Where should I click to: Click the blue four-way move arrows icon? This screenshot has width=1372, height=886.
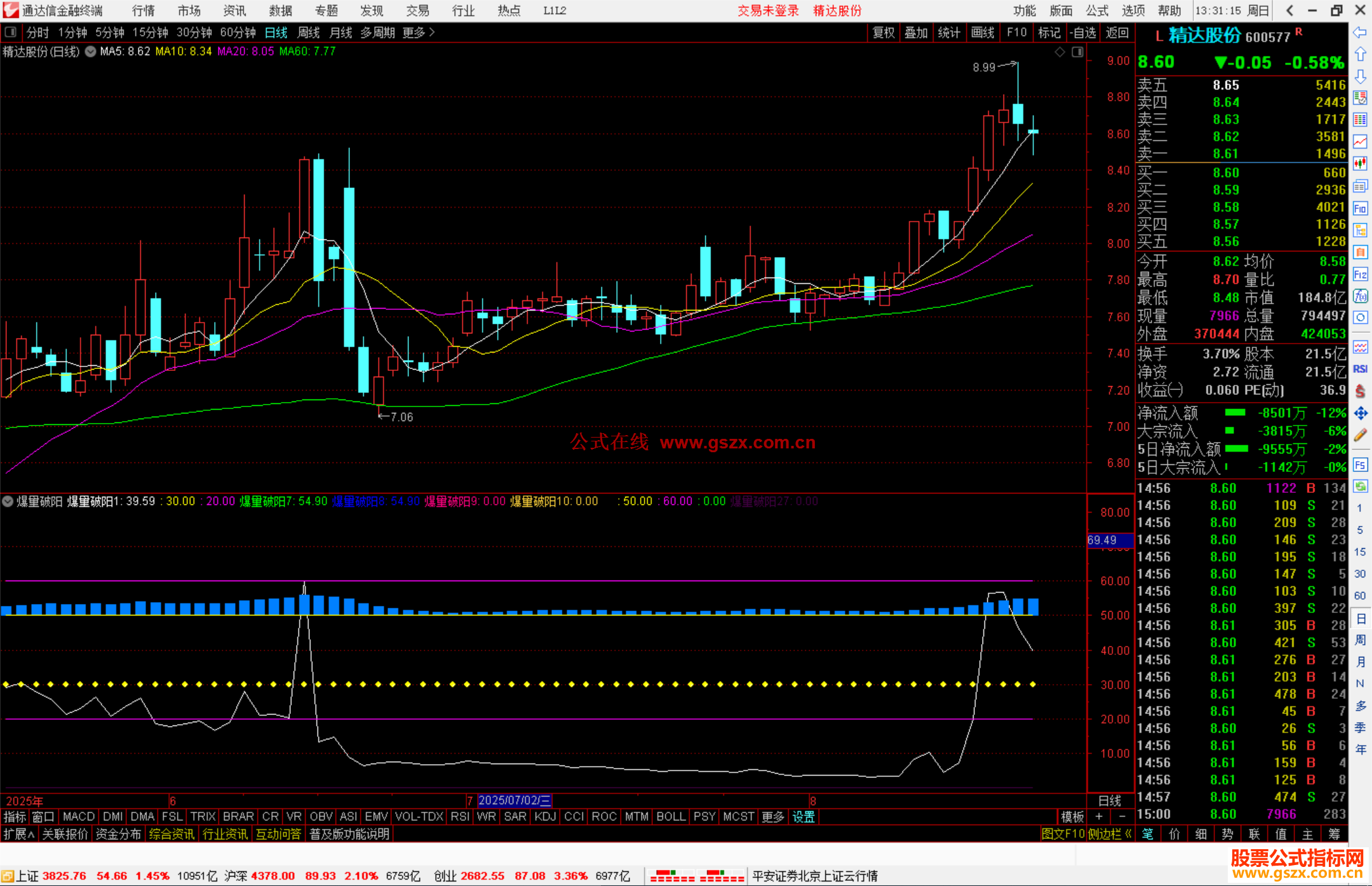pos(1360,413)
